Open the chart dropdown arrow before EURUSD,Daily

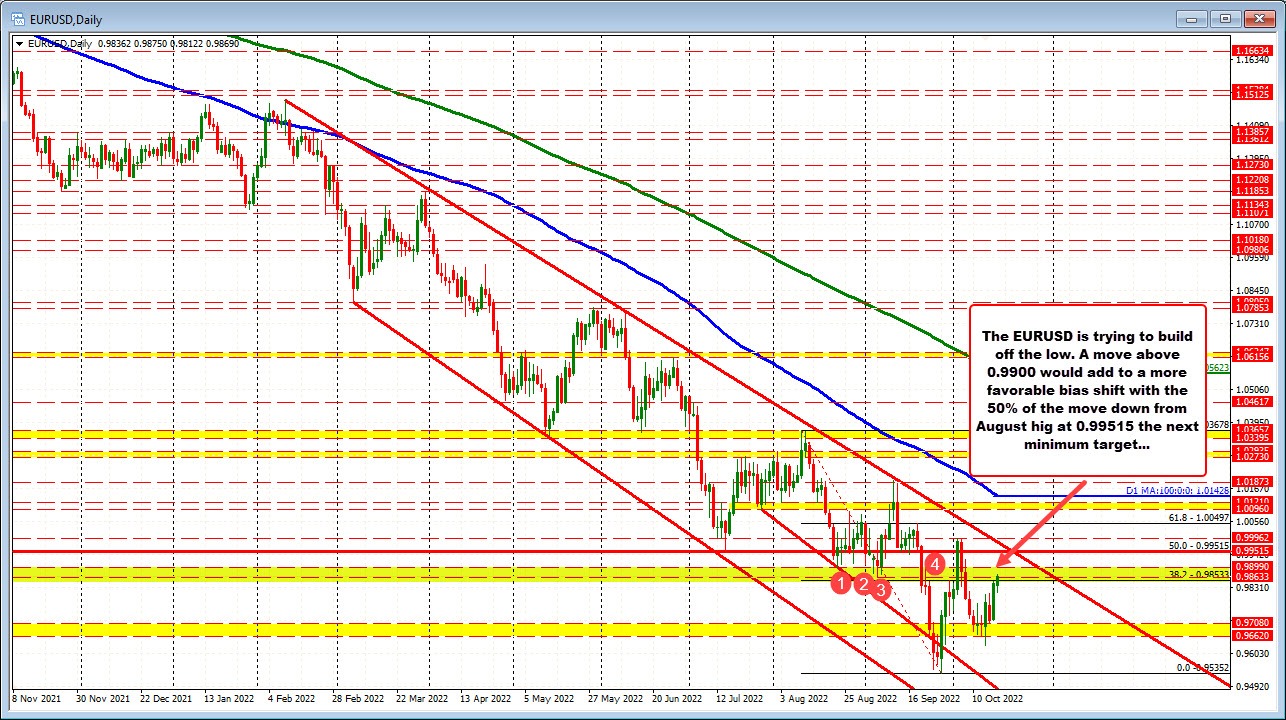pos(20,44)
